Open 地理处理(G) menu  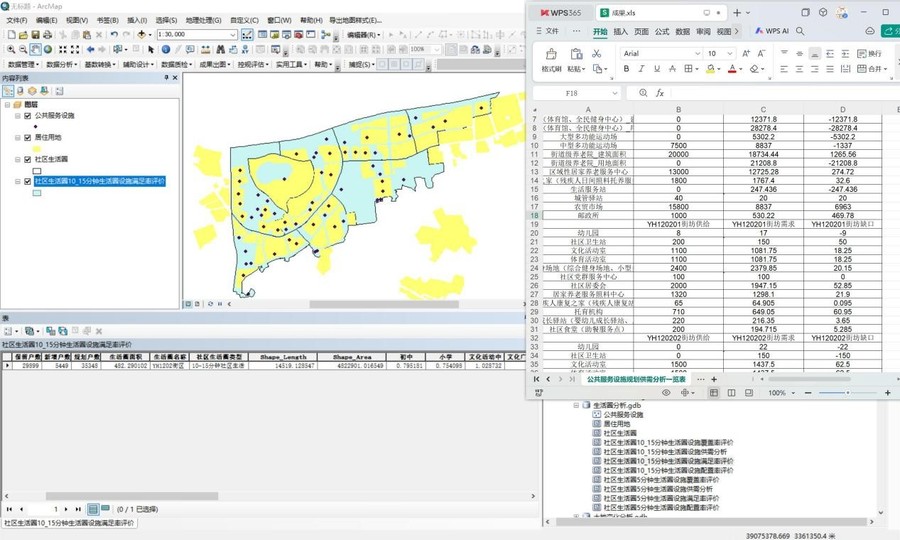[203, 20]
